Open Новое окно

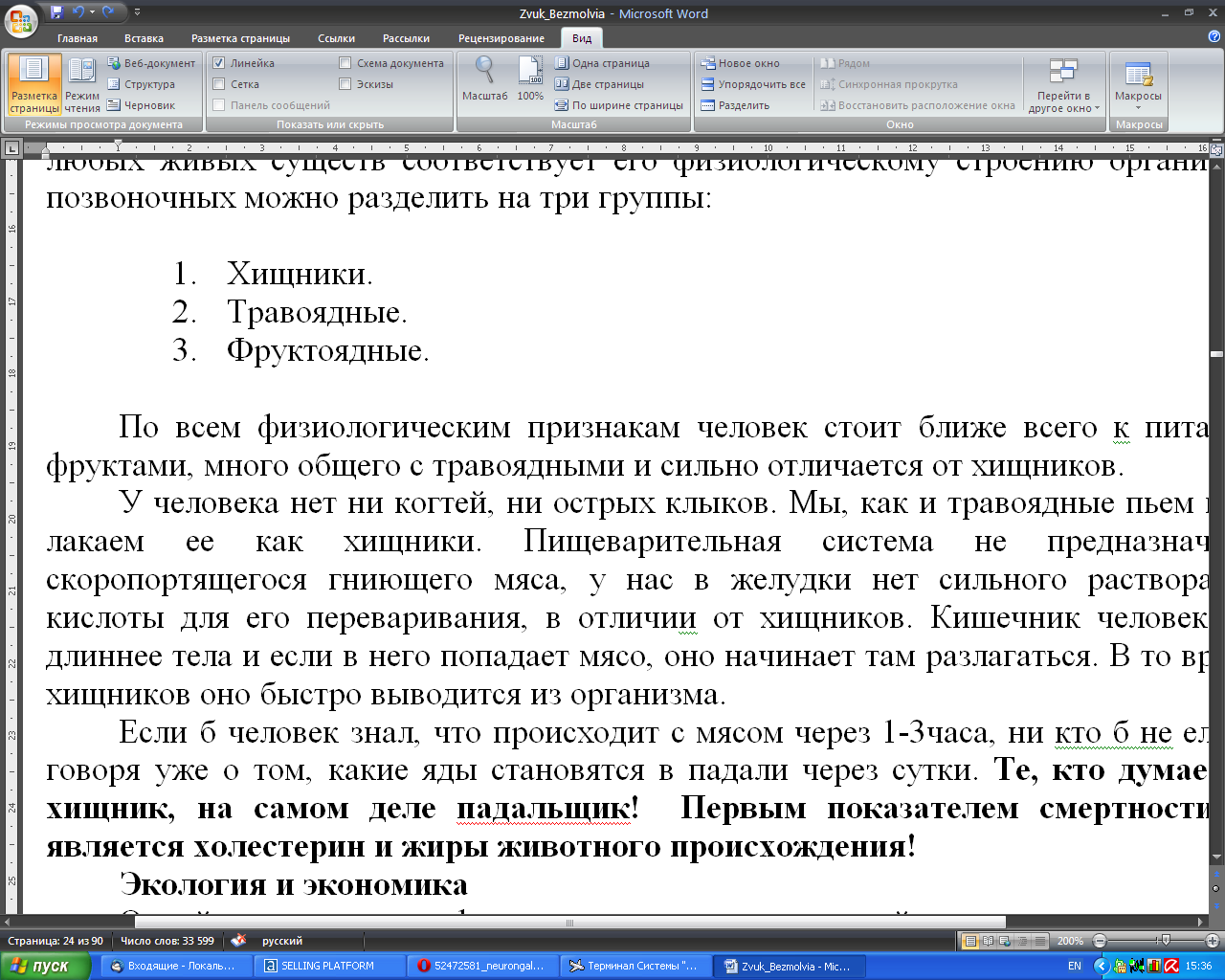point(740,63)
